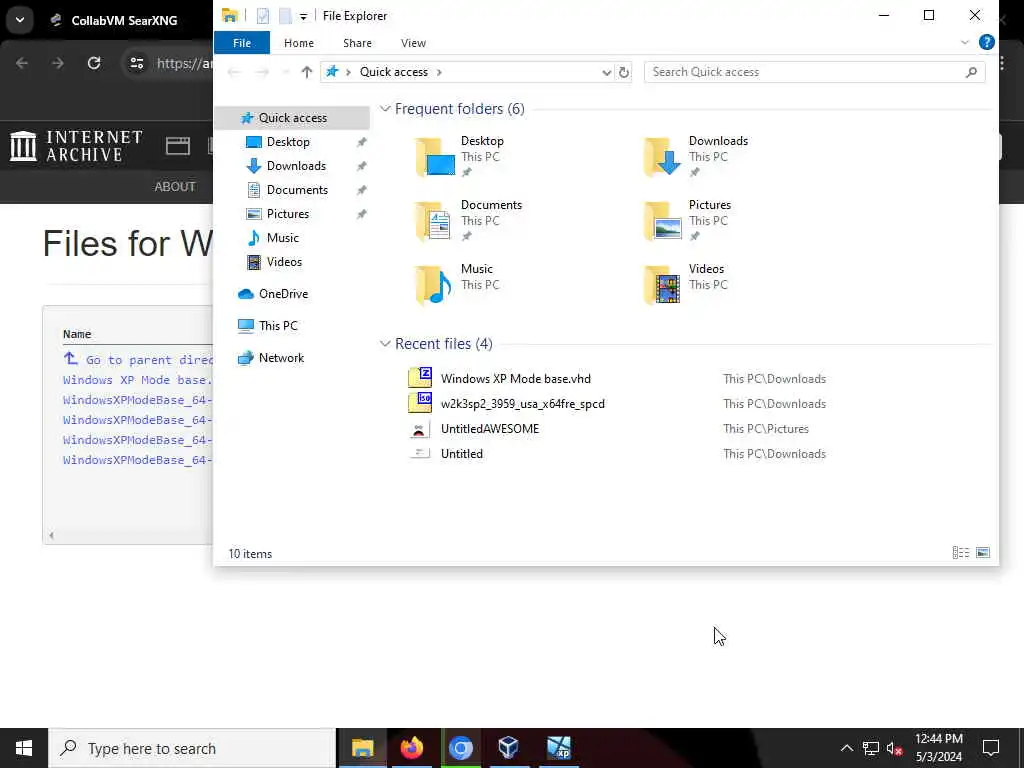Unpin Desktop via its sidebar pin icon
The height and width of the screenshot is (768, 1024).
tap(361, 142)
